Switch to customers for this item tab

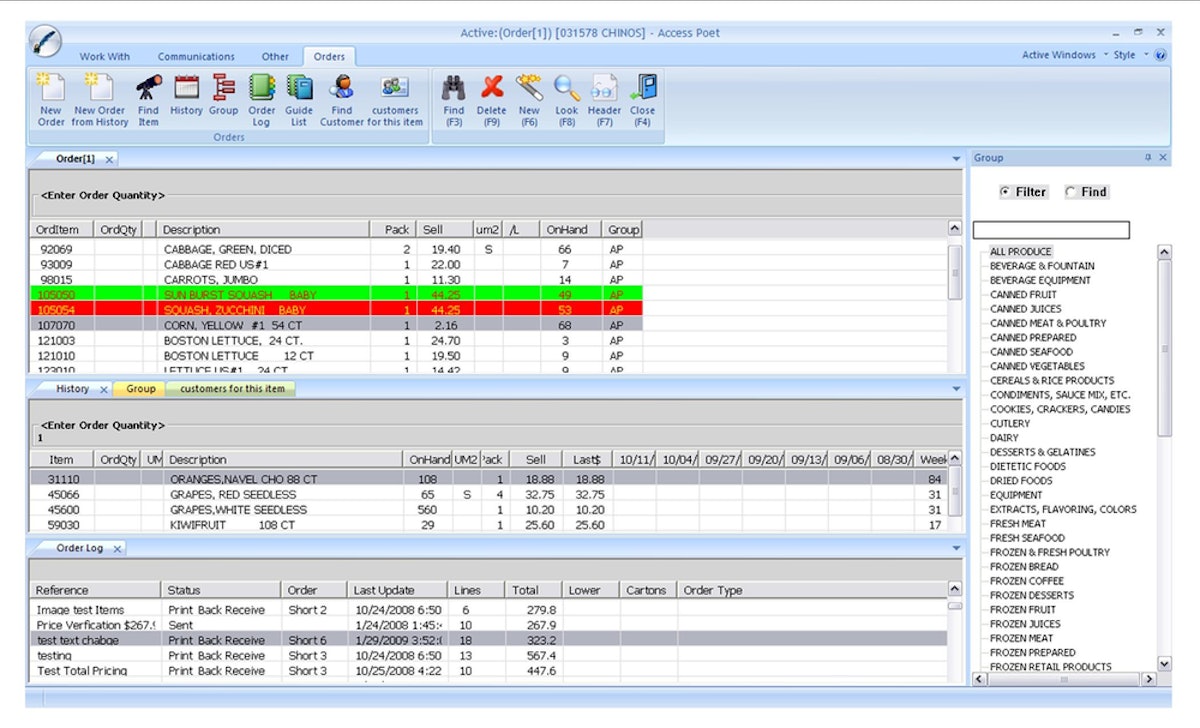(232, 389)
